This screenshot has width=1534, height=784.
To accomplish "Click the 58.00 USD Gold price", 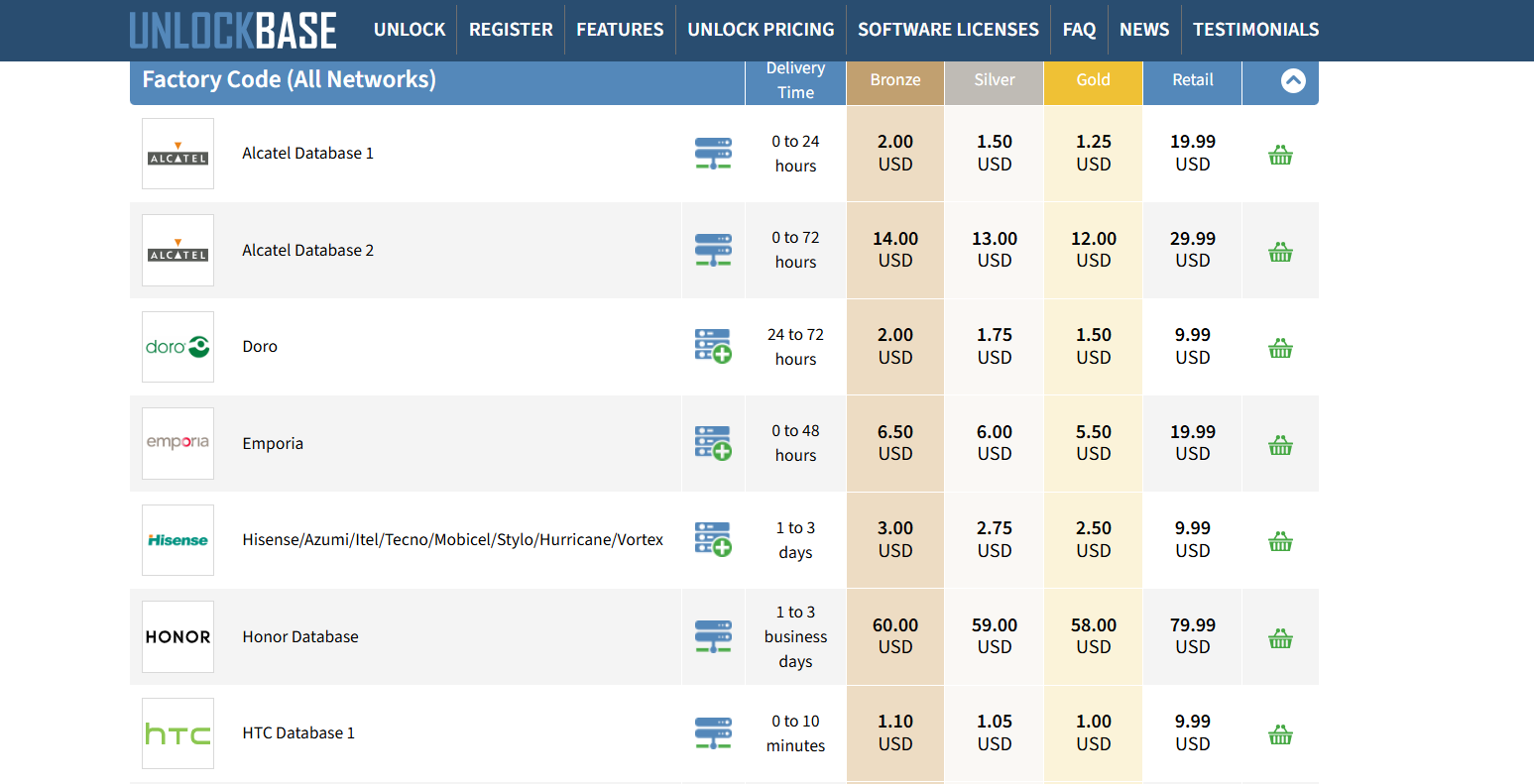I will pos(1094,636).
